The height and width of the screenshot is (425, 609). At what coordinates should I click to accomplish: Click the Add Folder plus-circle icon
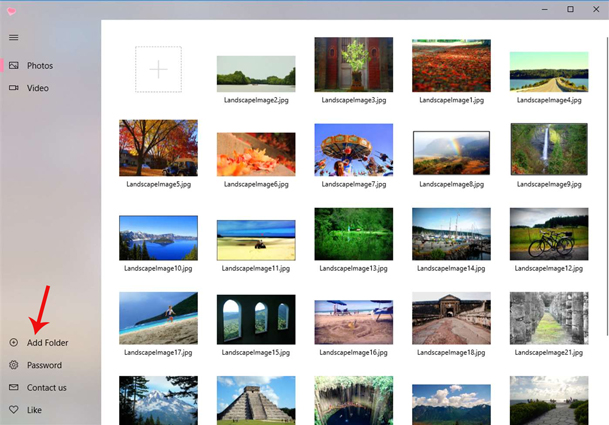[14, 342]
